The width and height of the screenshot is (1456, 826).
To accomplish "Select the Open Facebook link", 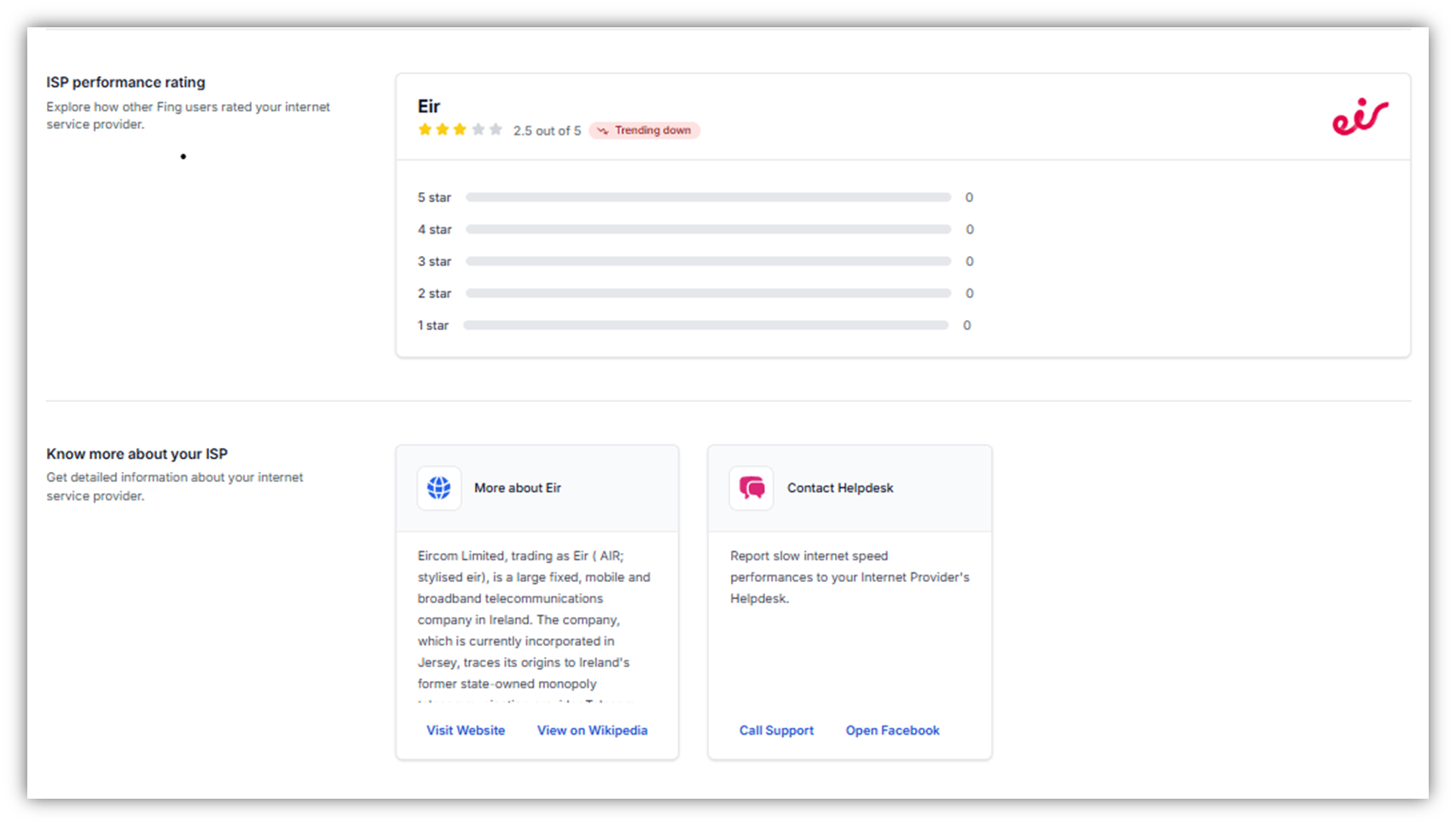I will (892, 730).
